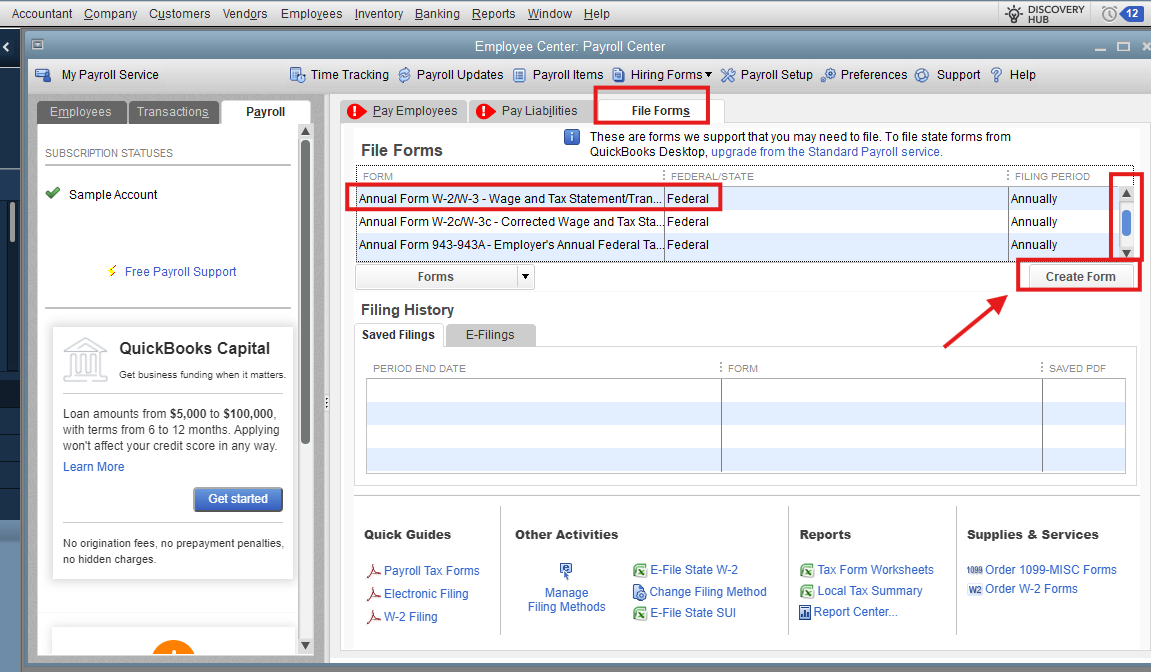Click the forms list scroll down arrow
Screen dimensions: 1151x672
(1126, 253)
